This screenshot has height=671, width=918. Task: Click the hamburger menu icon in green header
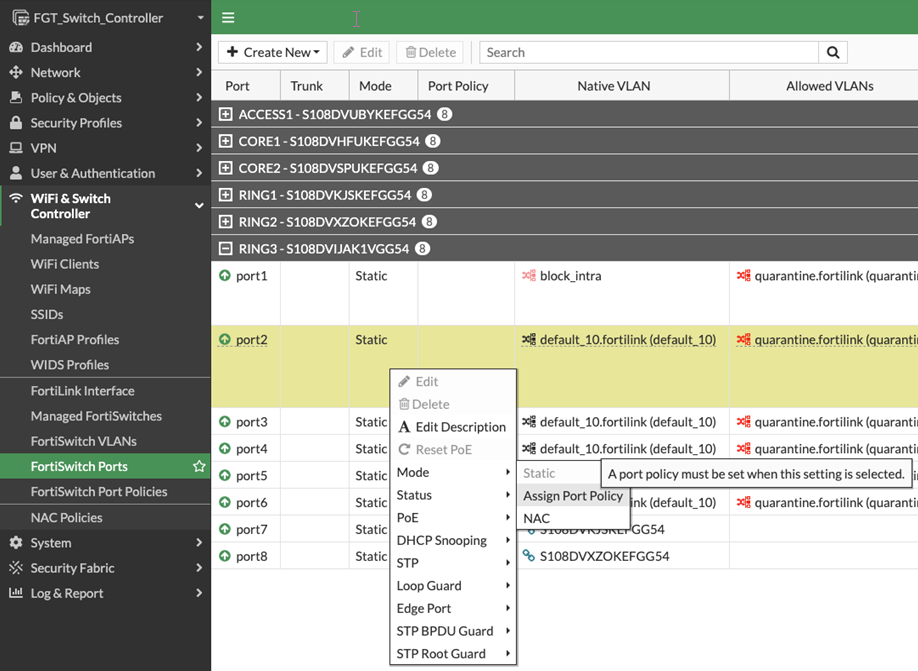(x=228, y=18)
